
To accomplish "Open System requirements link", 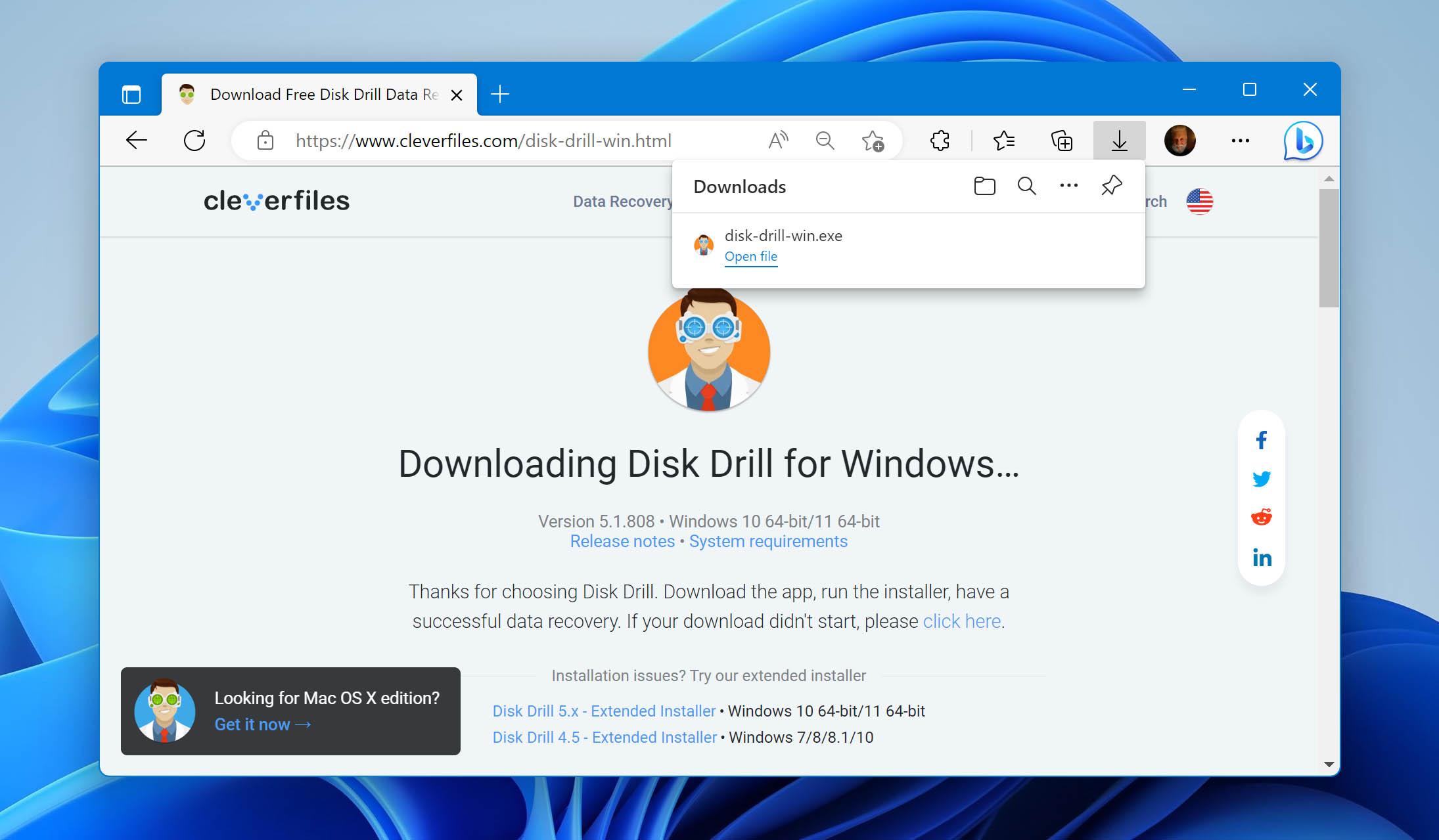I will [768, 541].
